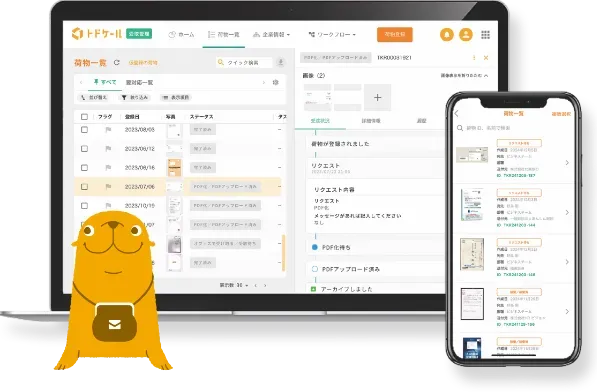
Task: Open the list settings gear icon
Action: click(276, 82)
